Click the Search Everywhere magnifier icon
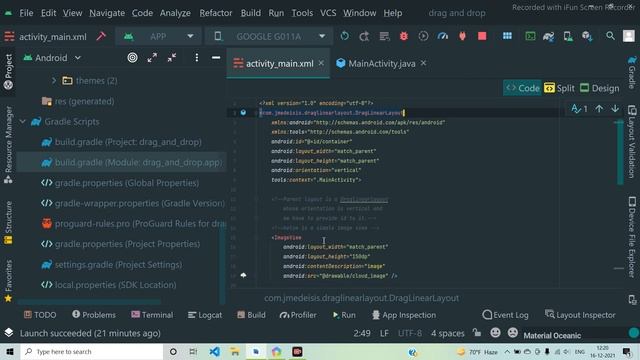Screen dimensions: 640x360 pos(610,36)
